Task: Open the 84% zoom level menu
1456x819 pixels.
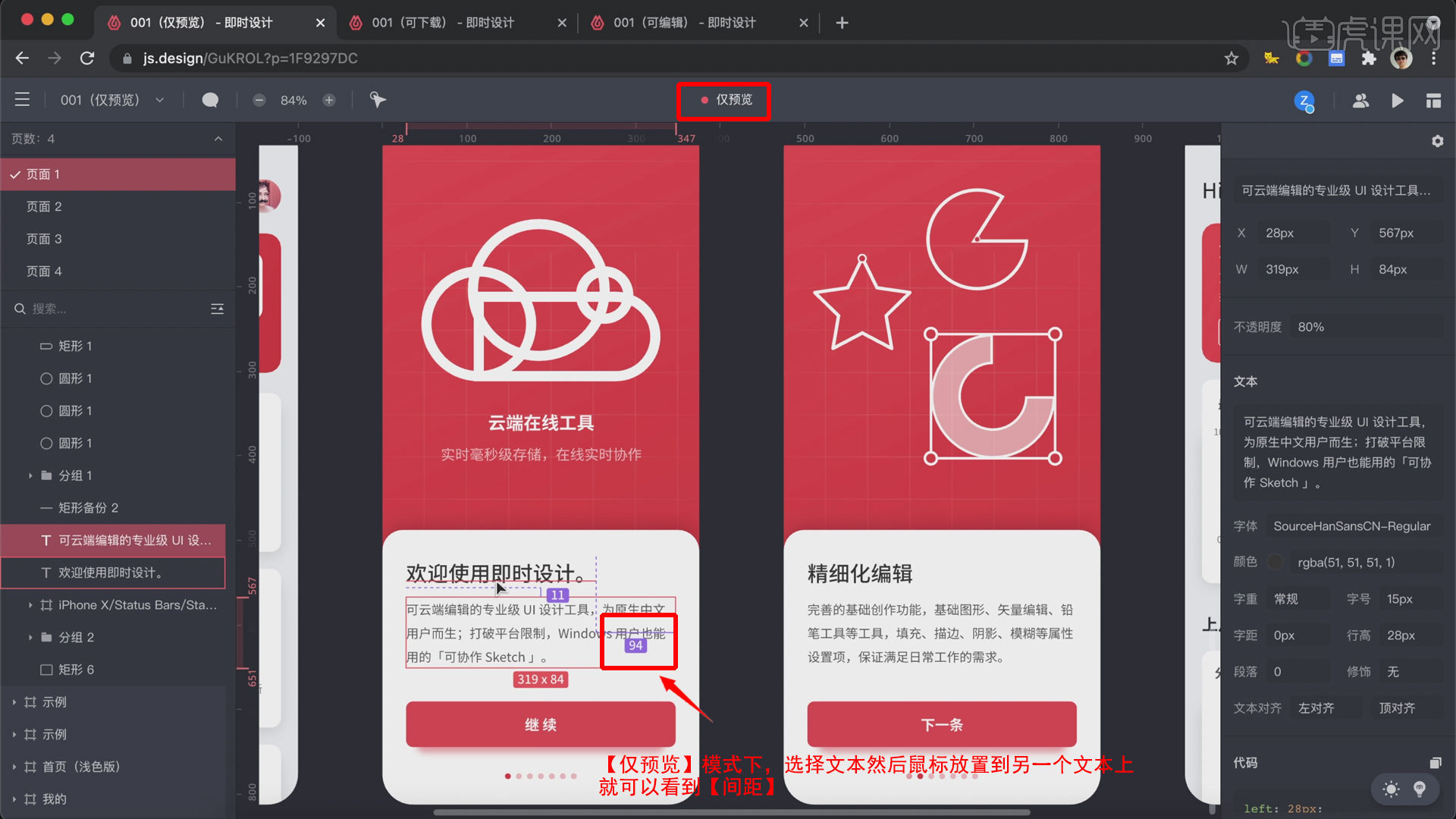Action: (293, 100)
